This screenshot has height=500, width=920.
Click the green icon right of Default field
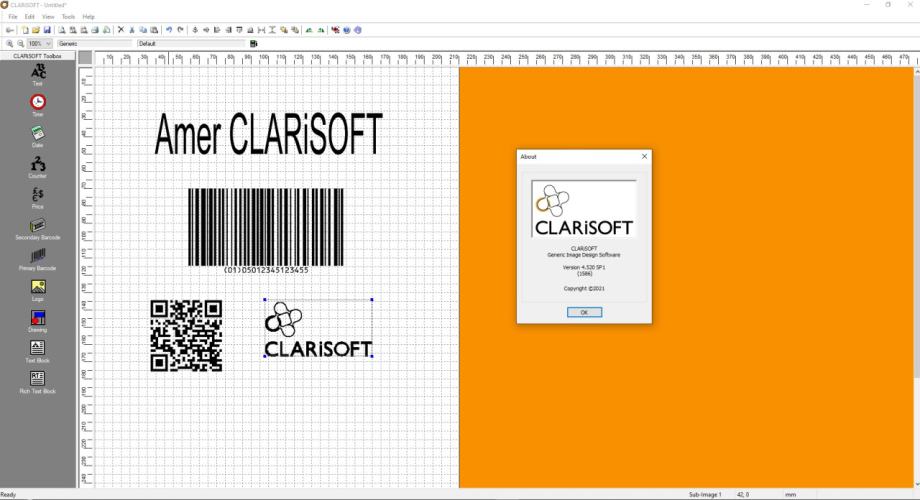pyautogui.click(x=253, y=43)
